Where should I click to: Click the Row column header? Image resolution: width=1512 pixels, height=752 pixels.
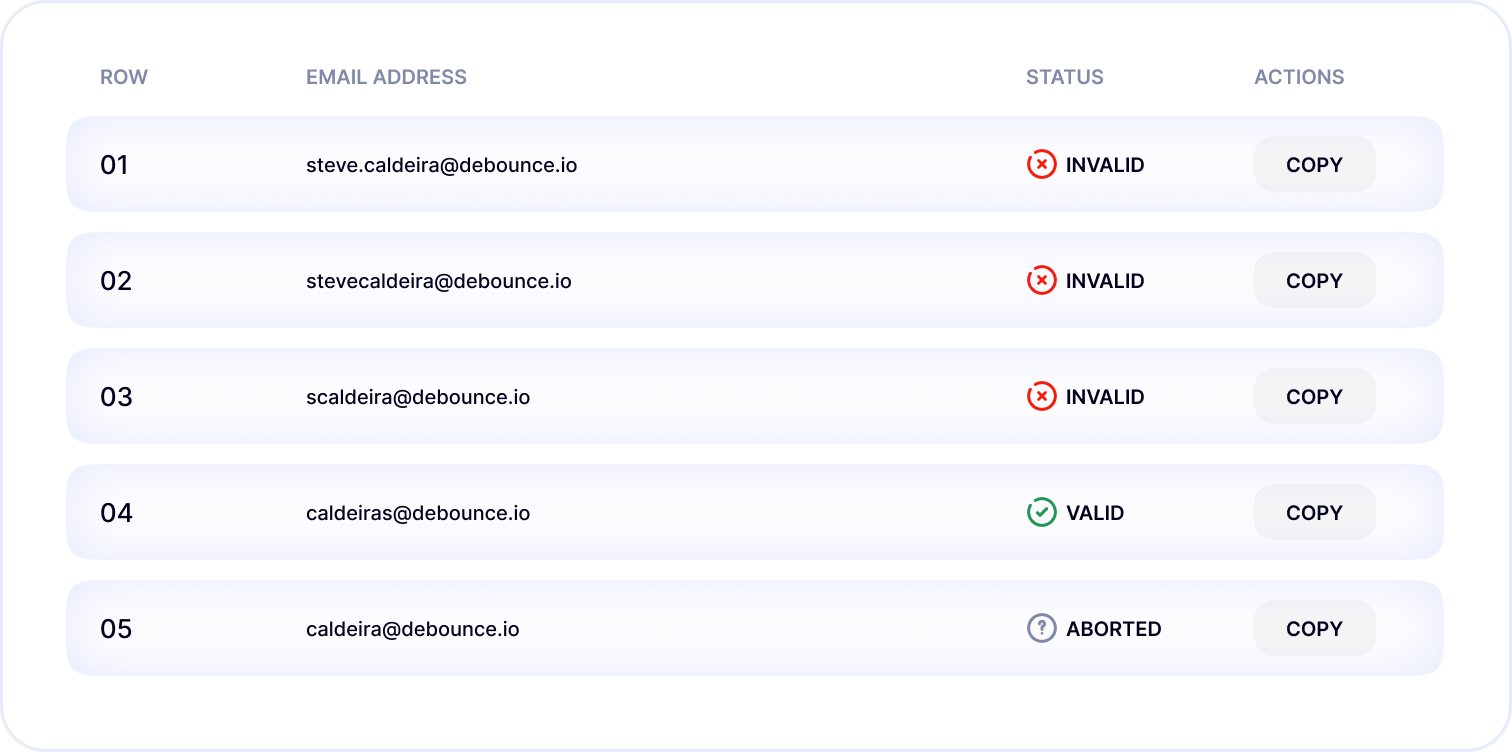click(x=124, y=77)
